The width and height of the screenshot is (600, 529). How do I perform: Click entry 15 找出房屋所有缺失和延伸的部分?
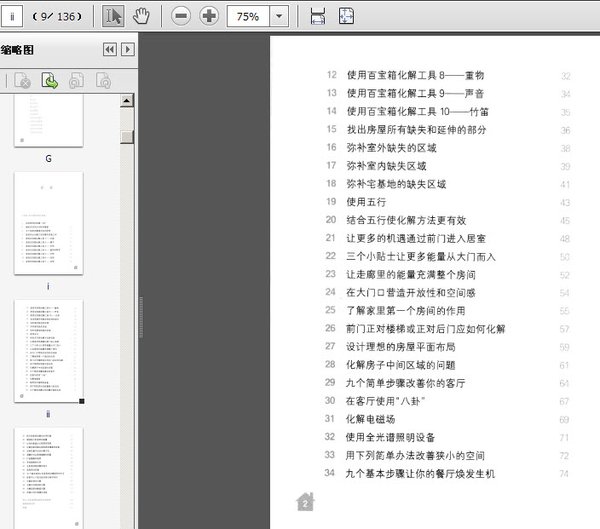pyautogui.click(x=448, y=130)
